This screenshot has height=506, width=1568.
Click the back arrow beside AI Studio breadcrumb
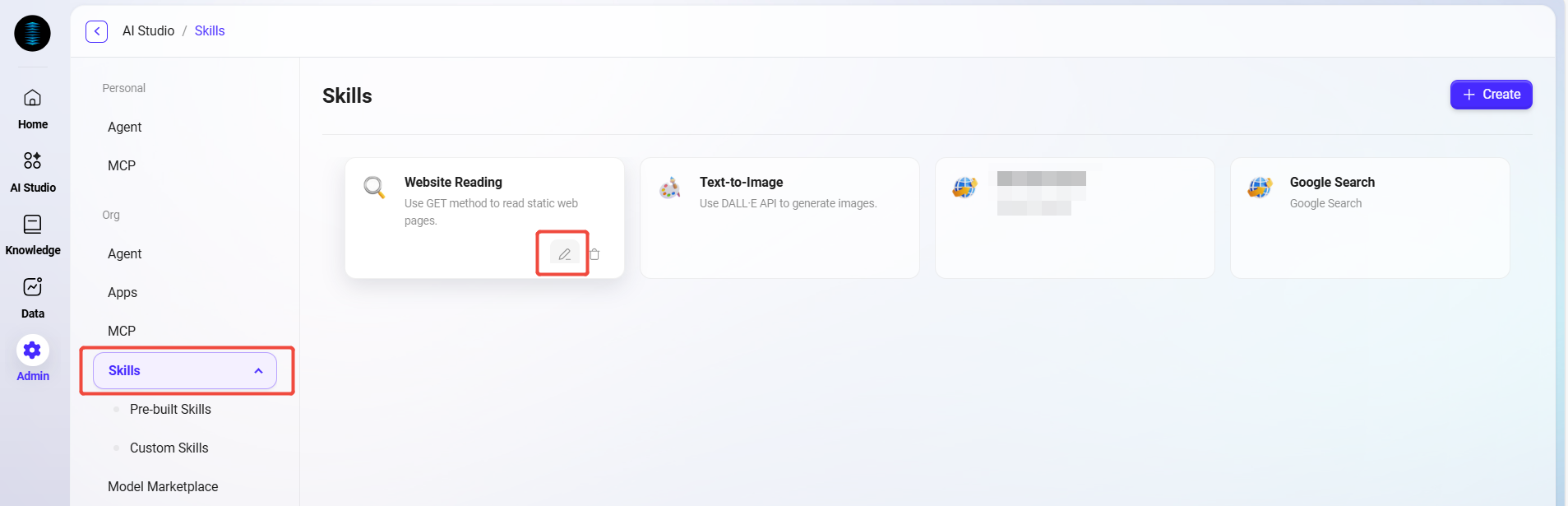coord(96,31)
